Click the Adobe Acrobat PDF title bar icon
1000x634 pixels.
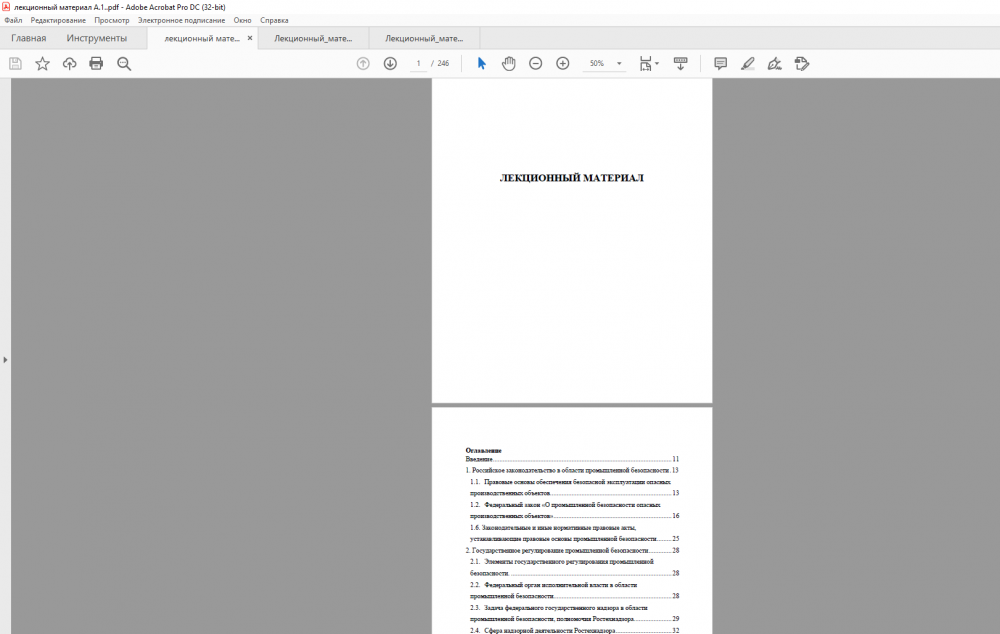(6, 6)
